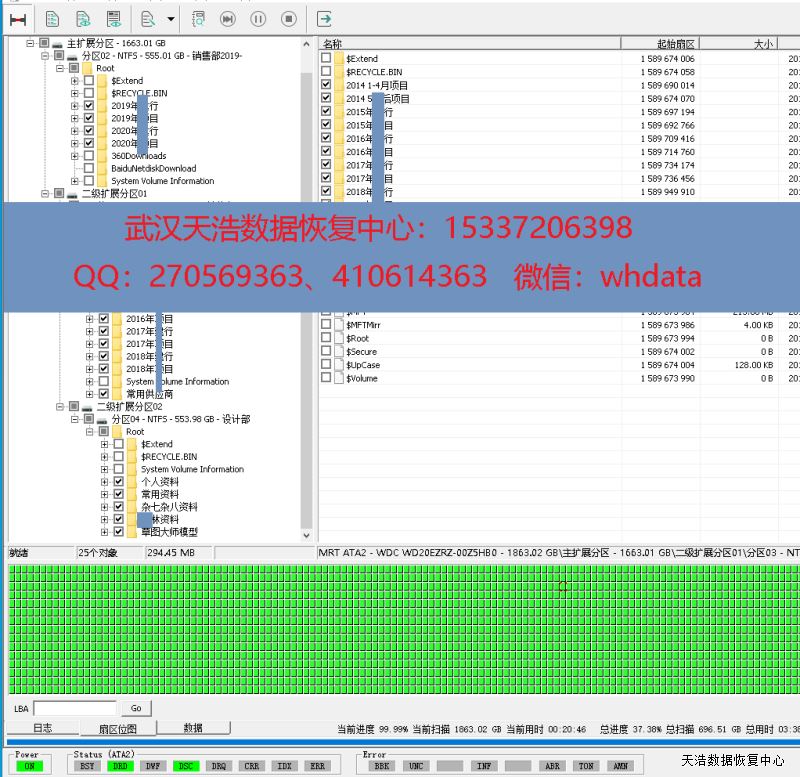Click the dark document preview toolbar icon

click(114, 18)
